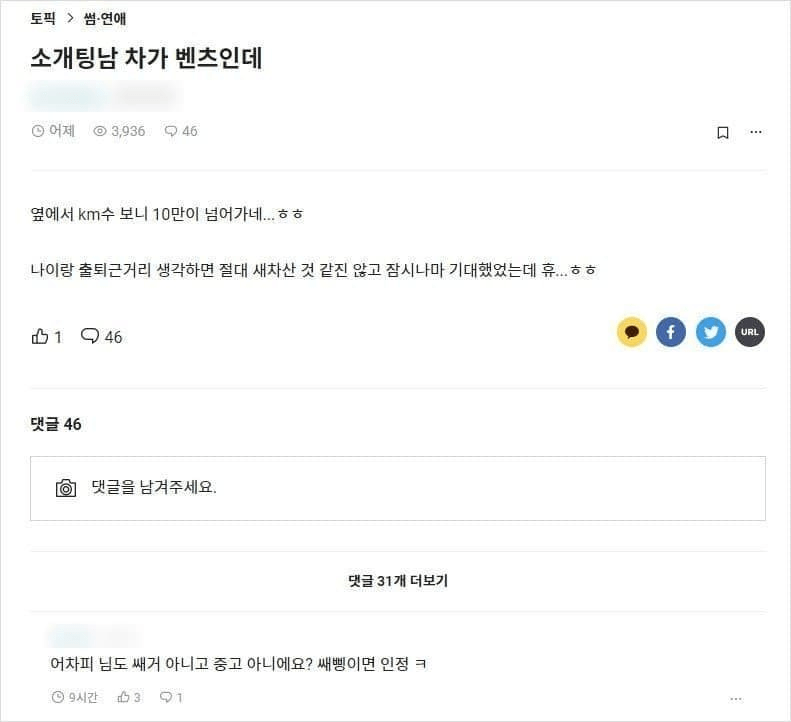The width and height of the screenshot is (791, 722).
Task: Expand 댓글 31개 더보기 to load more comments
Action: pyautogui.click(x=397, y=581)
